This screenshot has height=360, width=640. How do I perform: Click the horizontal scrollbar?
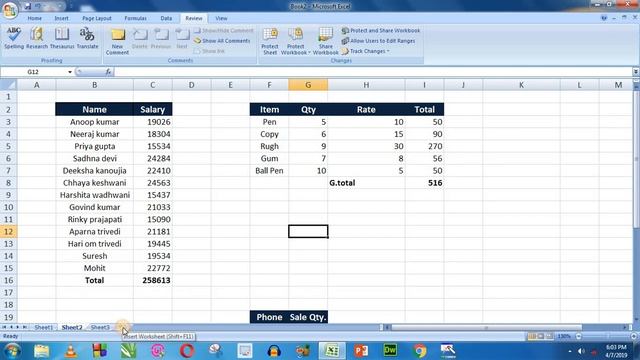(x=487, y=327)
